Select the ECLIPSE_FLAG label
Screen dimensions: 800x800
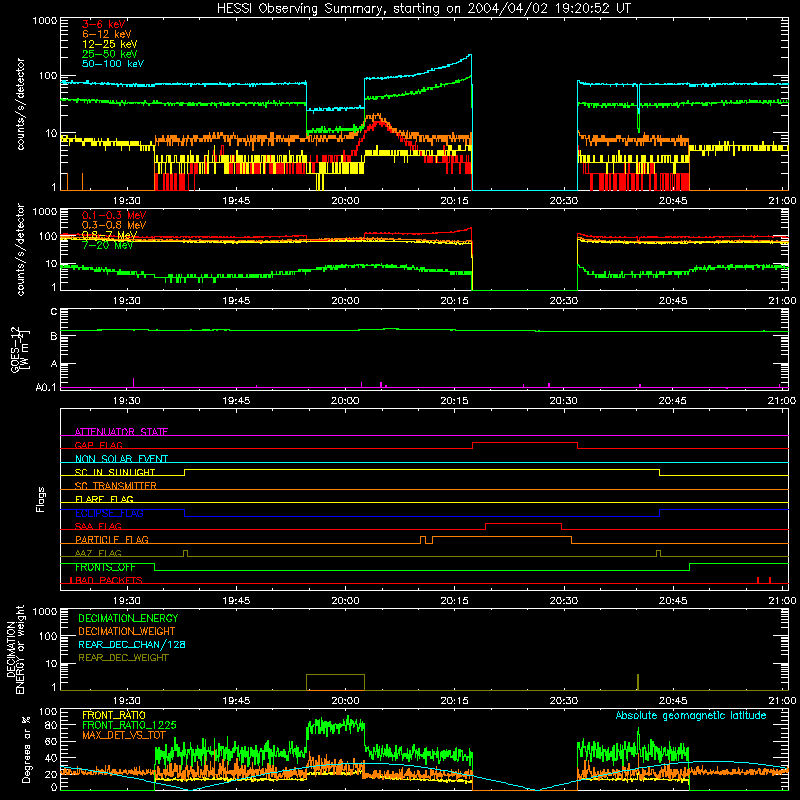pos(109,513)
